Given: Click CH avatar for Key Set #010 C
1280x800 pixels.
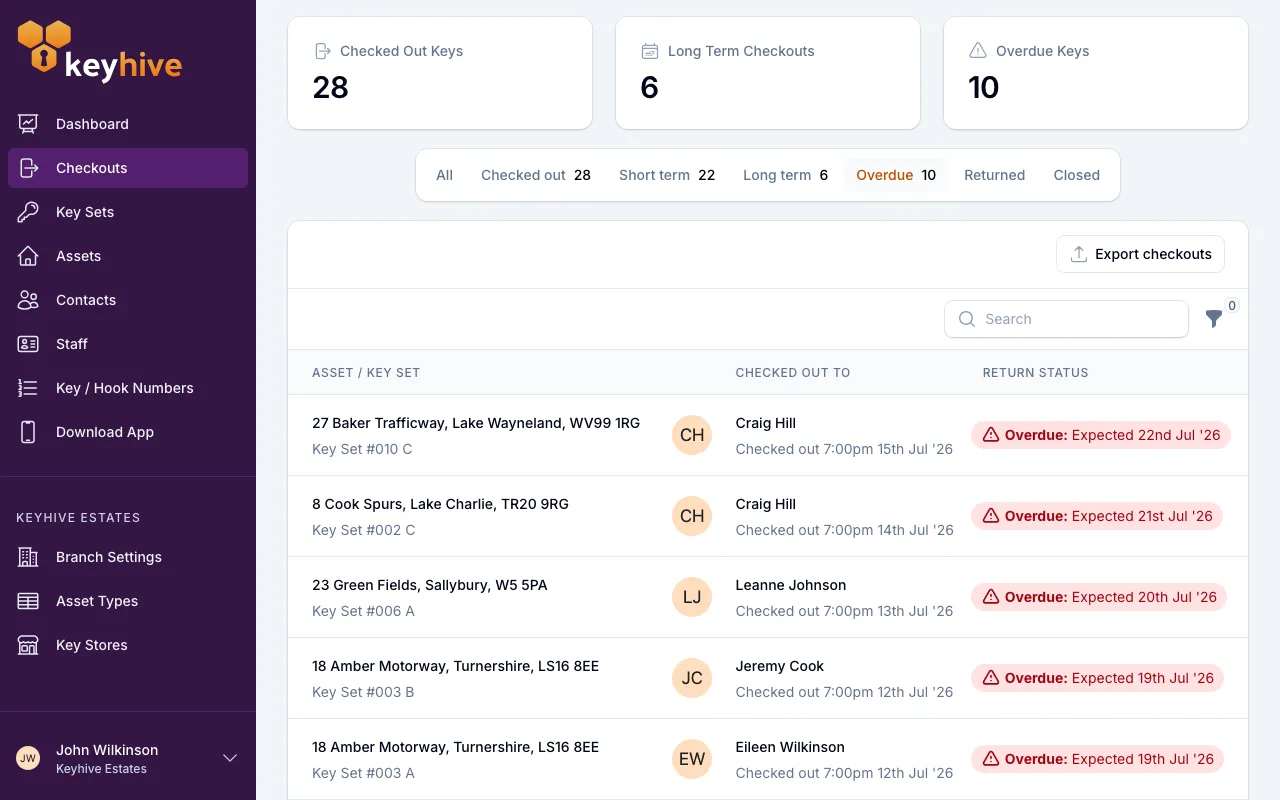Looking at the screenshot, I should pos(692,435).
